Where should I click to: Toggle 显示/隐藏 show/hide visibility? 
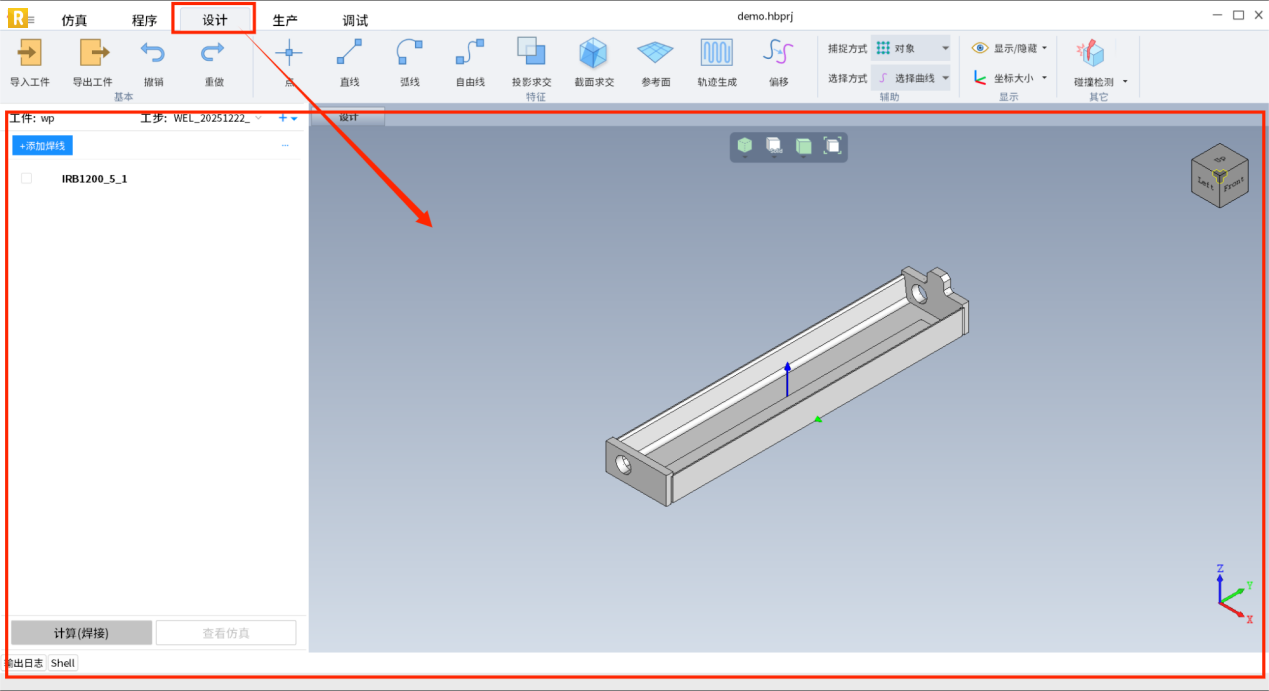click(1008, 48)
